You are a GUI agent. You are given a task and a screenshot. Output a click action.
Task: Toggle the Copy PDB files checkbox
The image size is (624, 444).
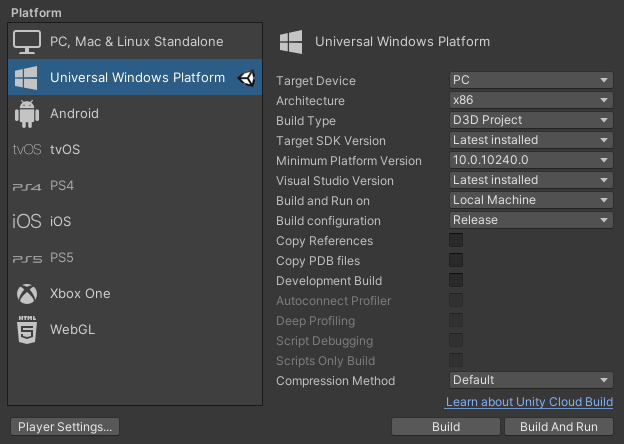pos(456,261)
